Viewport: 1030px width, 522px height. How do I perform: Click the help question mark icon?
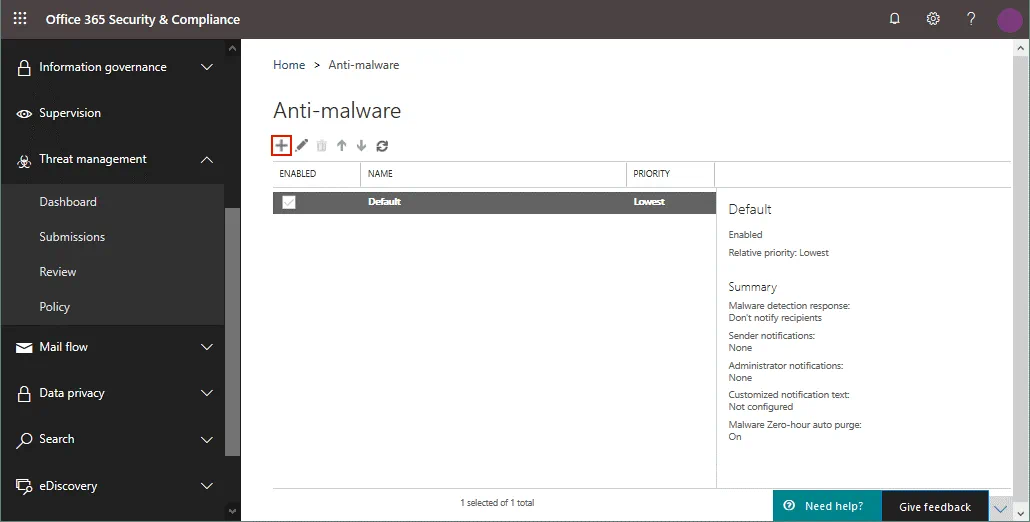pyautogui.click(x=971, y=19)
